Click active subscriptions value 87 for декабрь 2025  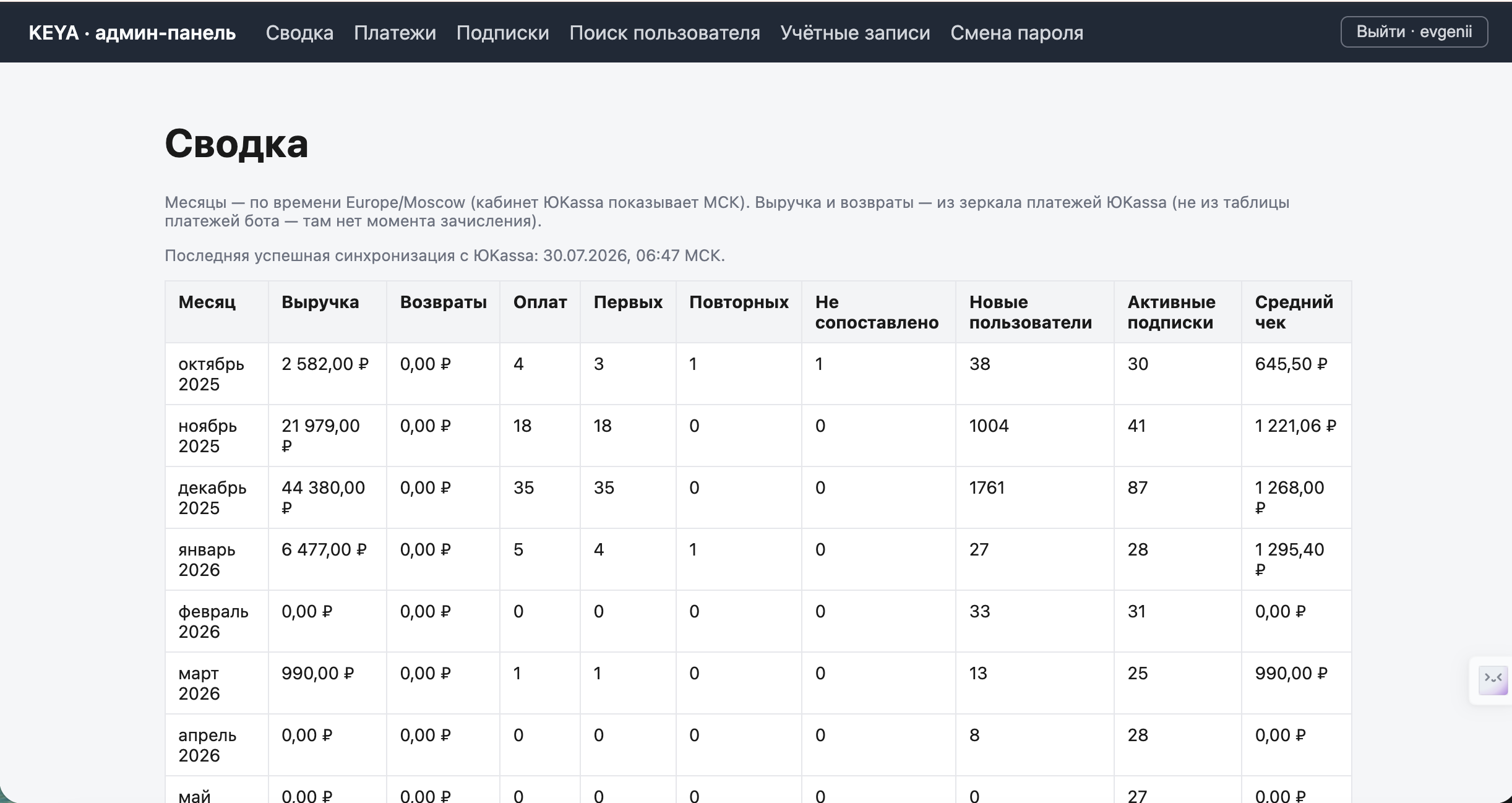1138,487
